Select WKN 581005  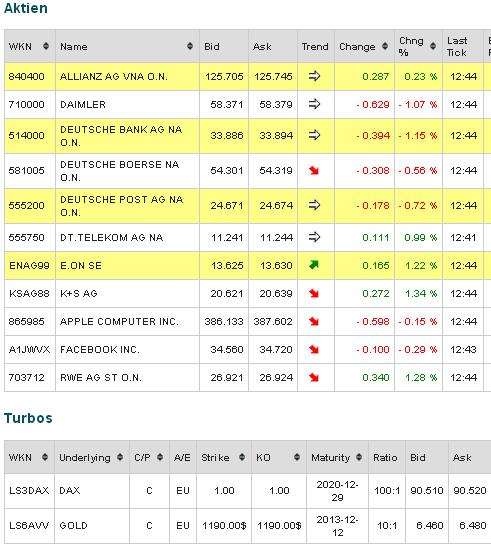click(x=27, y=171)
